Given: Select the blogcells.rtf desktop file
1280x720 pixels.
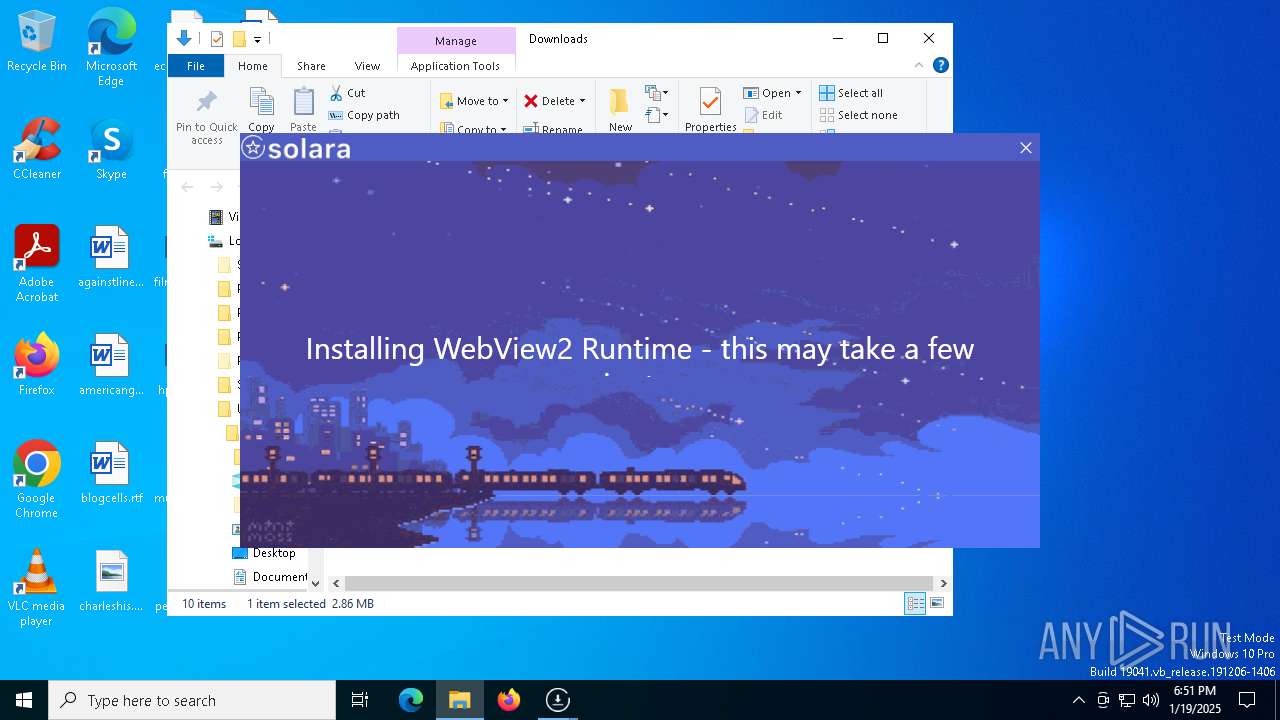Looking at the screenshot, I should pos(111,473).
